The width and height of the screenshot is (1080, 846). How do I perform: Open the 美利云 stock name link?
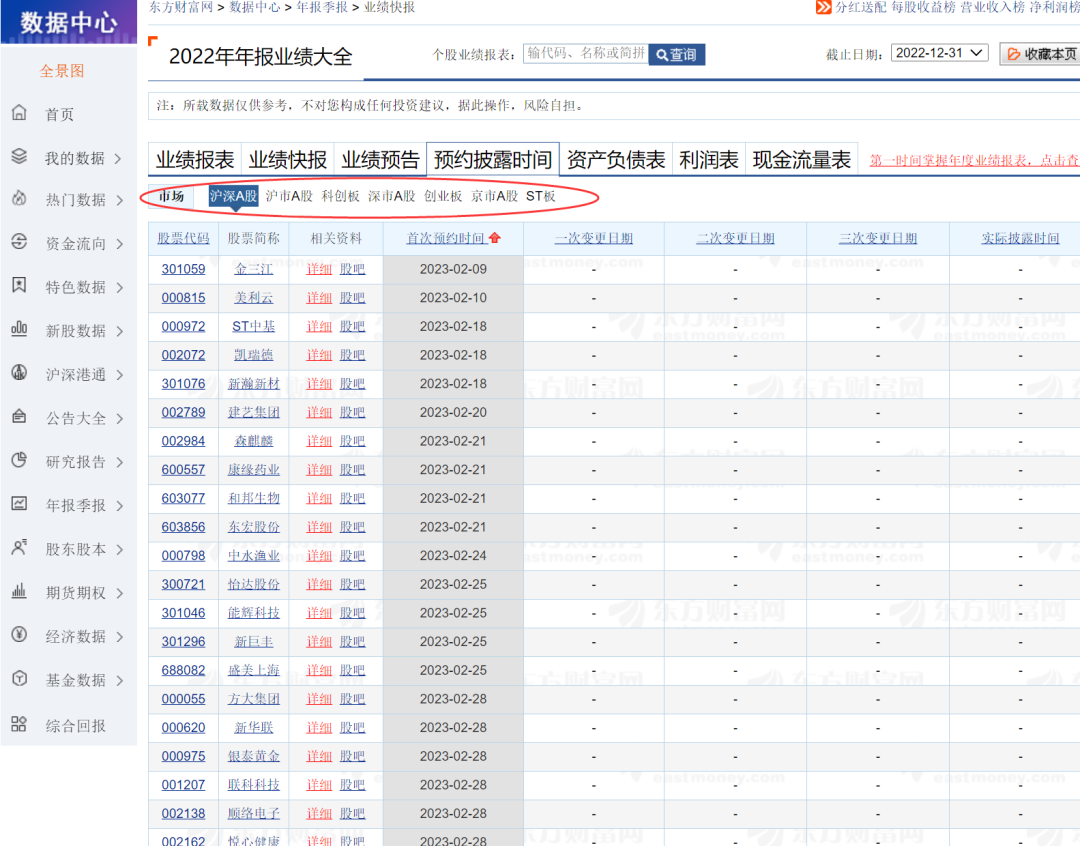coord(253,298)
